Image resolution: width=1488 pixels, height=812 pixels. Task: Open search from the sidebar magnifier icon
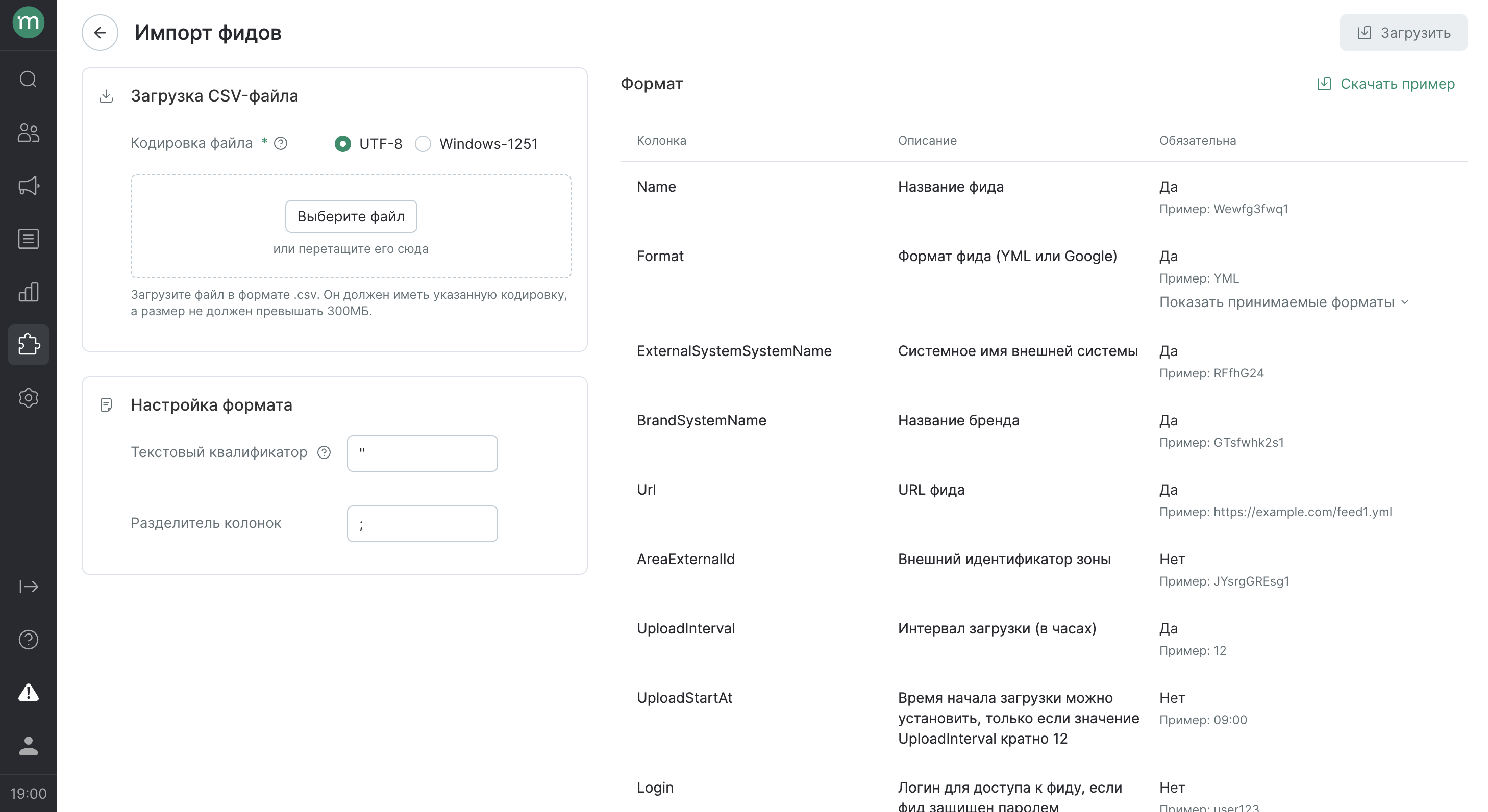(28, 79)
